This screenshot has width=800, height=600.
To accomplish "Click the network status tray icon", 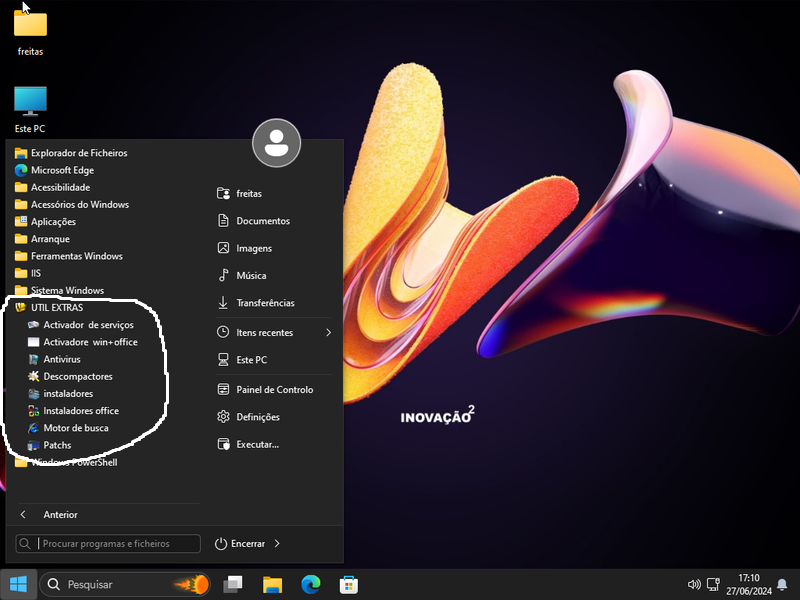I will pos(713,584).
